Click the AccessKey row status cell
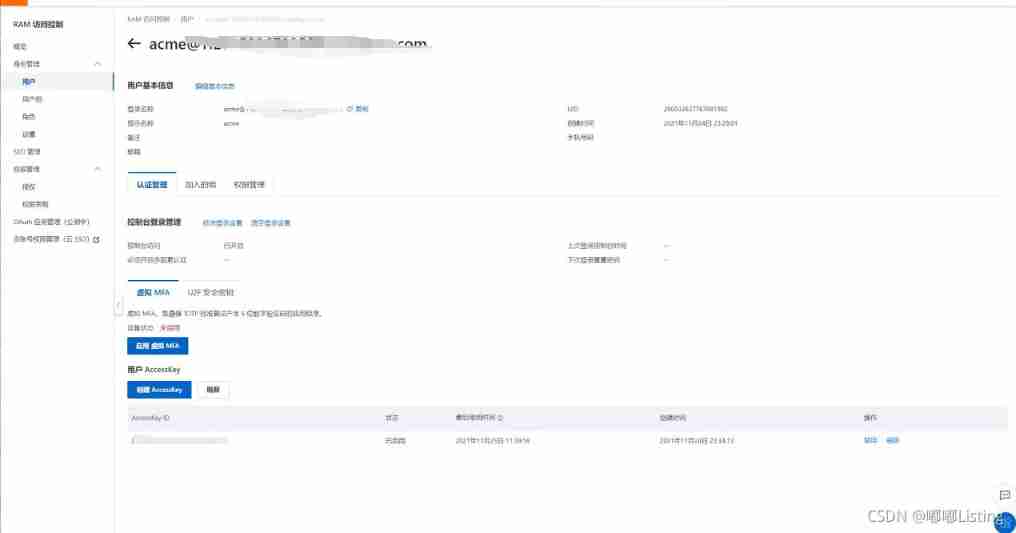 (x=395, y=440)
